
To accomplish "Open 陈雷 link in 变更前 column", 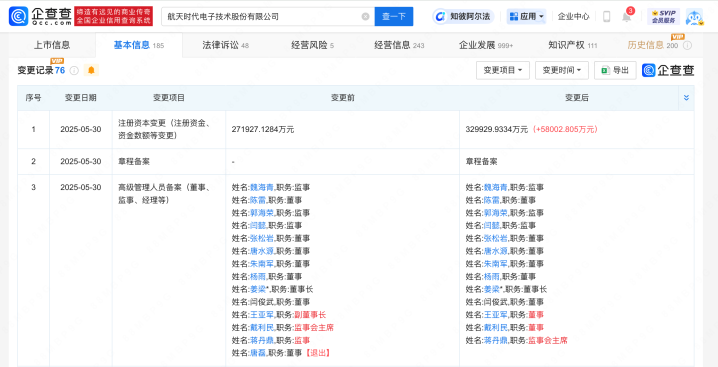I will click(x=257, y=200).
